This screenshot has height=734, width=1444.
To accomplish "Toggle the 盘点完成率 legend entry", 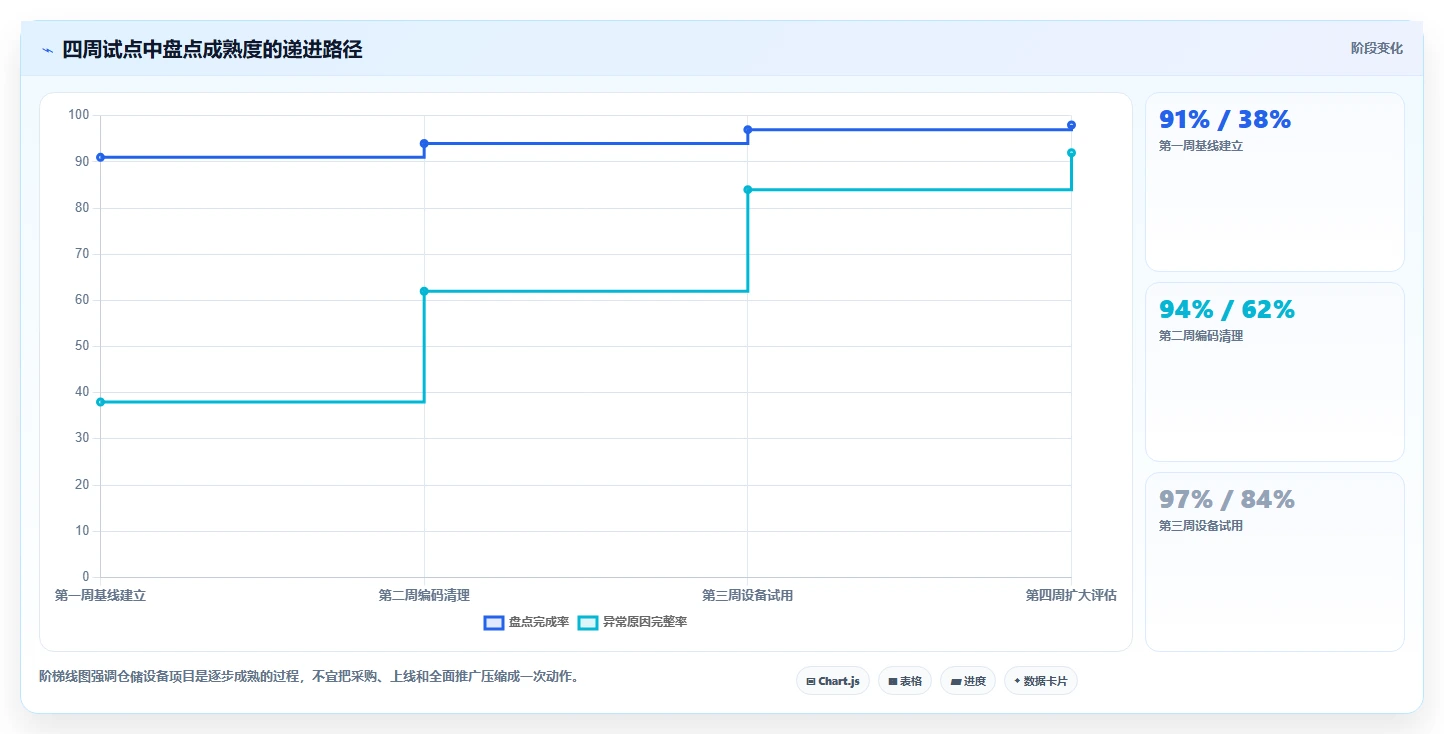I will tap(526, 622).
